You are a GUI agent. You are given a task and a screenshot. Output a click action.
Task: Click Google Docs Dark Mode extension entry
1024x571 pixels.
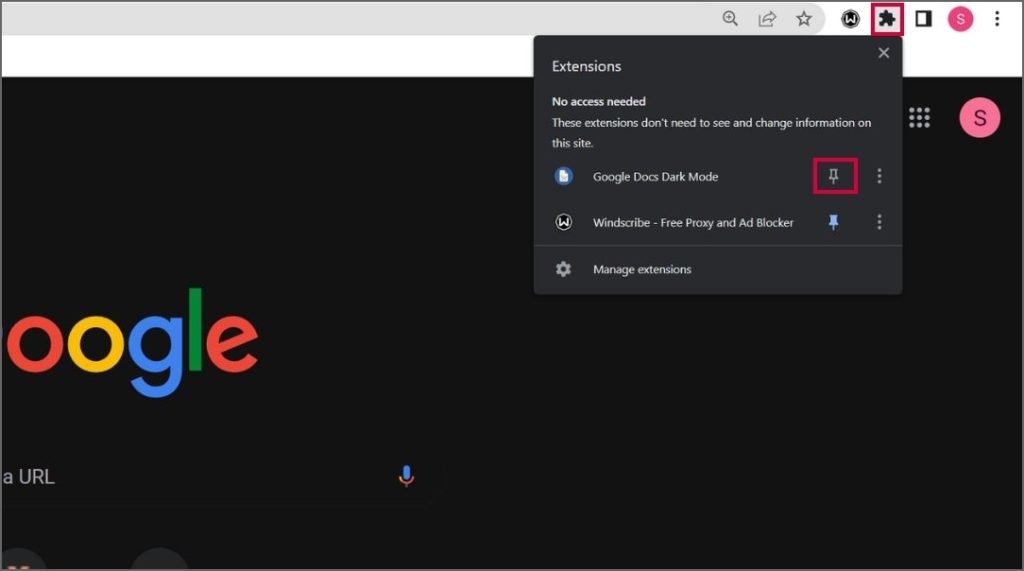pos(655,176)
